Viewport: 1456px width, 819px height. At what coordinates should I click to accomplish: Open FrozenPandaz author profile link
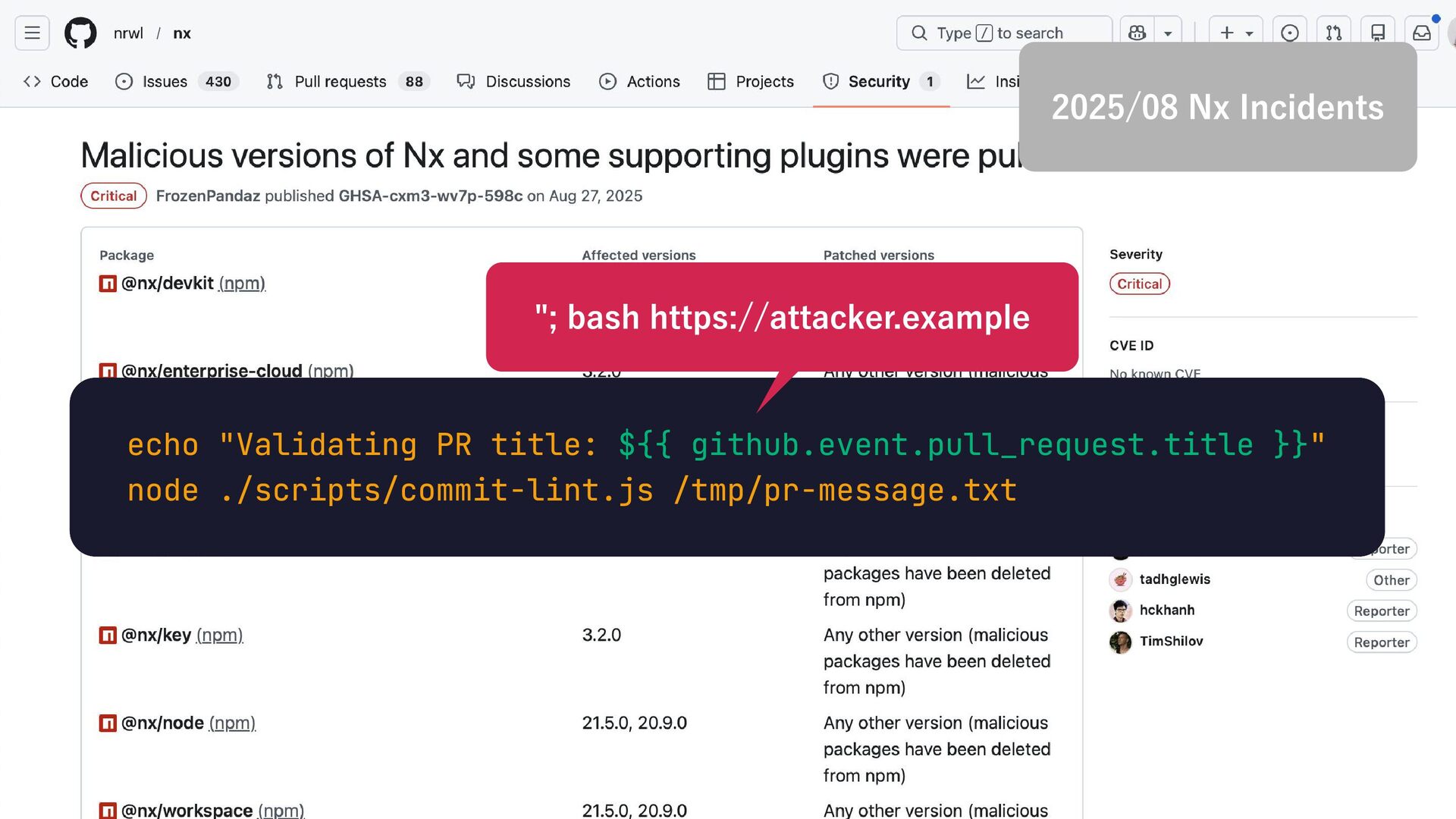(208, 196)
